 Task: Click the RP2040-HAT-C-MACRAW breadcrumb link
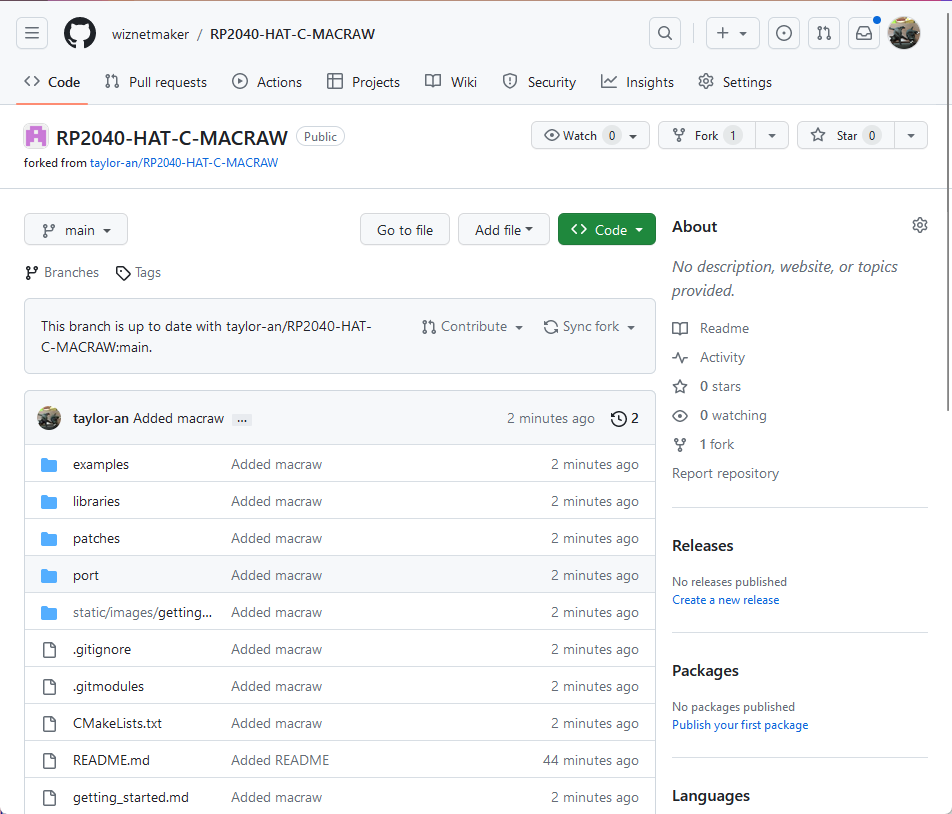[x=293, y=34]
